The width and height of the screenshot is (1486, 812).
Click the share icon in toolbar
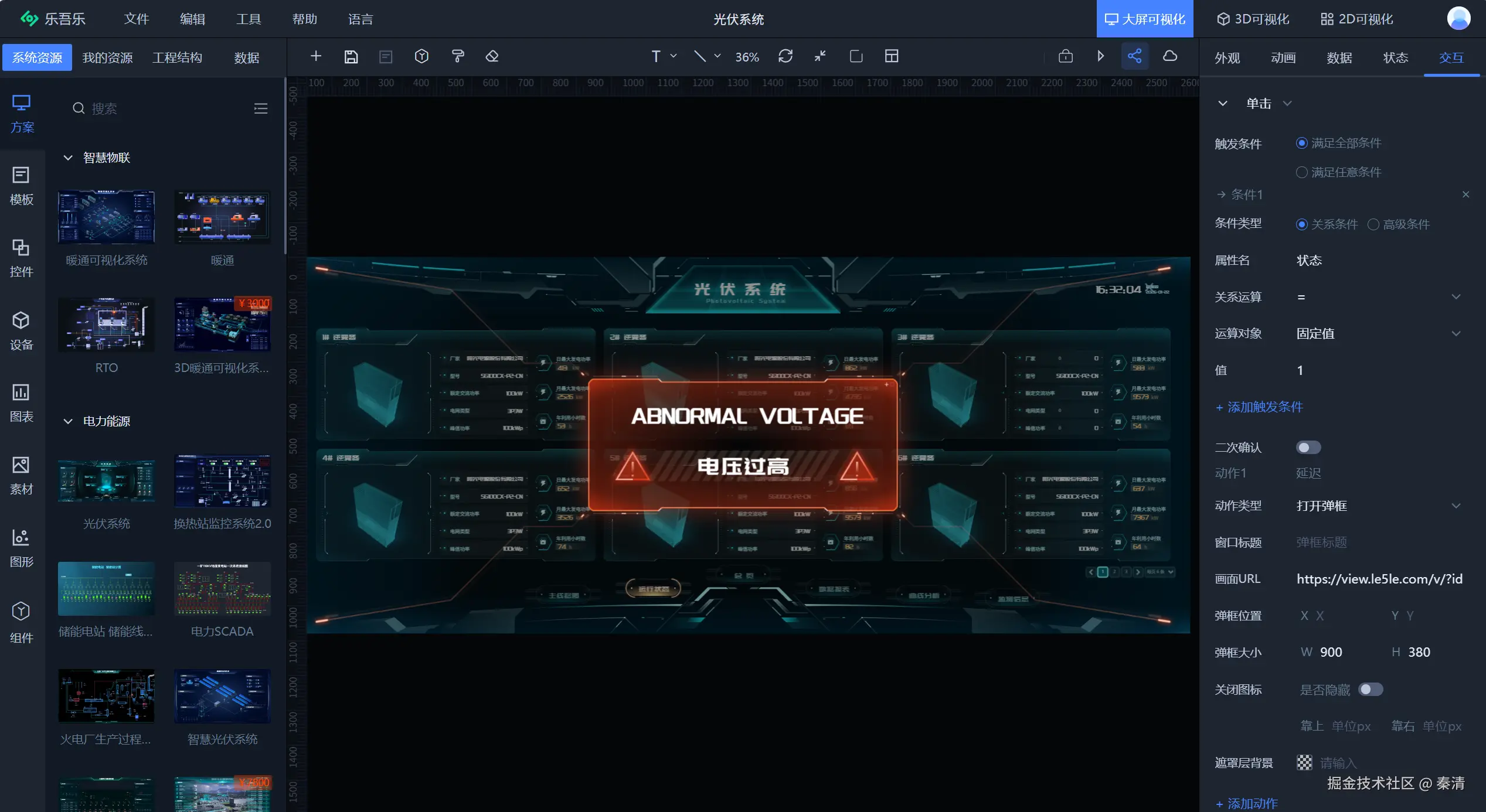pos(1134,57)
